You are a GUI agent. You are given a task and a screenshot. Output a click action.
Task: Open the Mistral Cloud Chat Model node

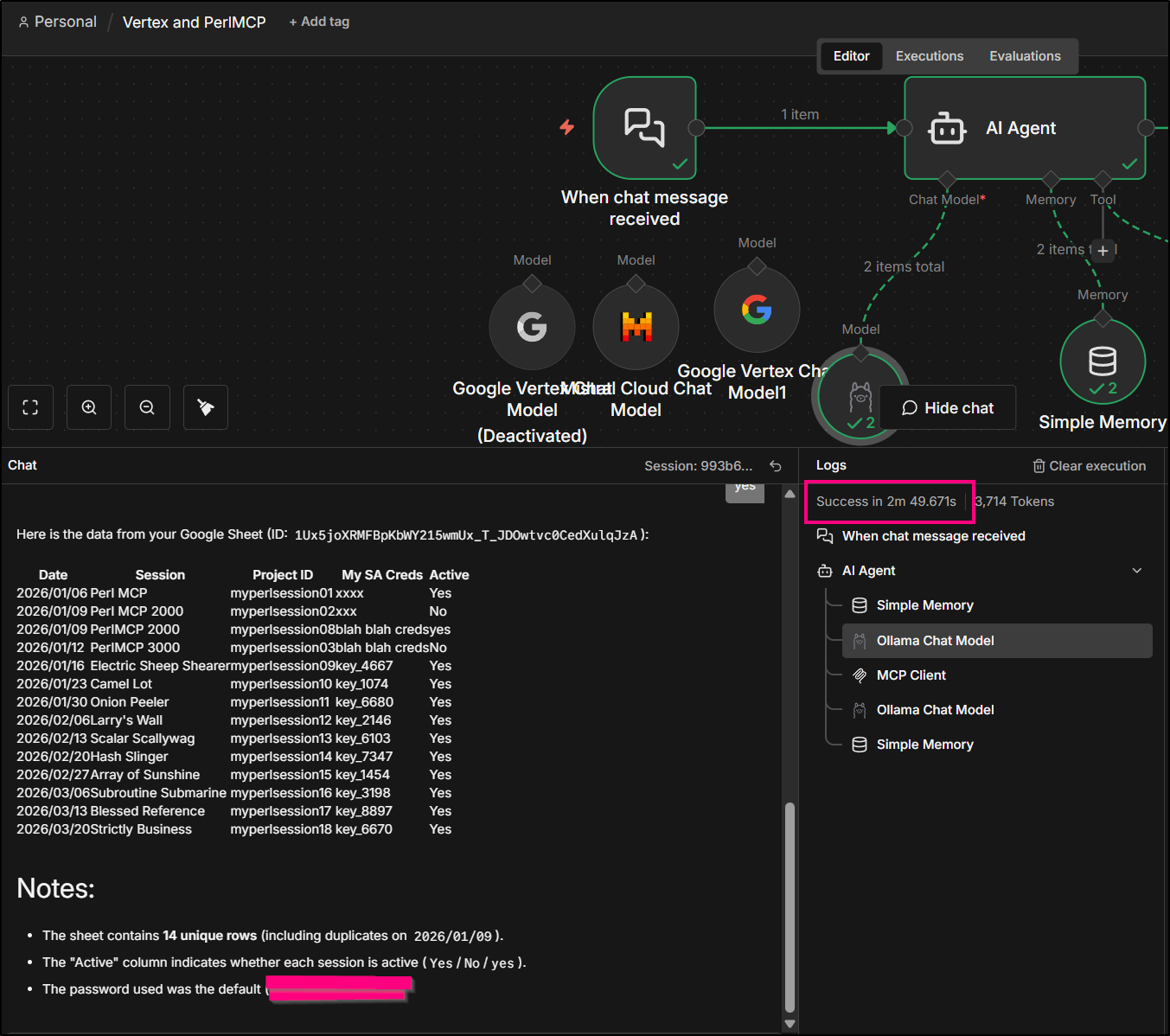click(636, 327)
